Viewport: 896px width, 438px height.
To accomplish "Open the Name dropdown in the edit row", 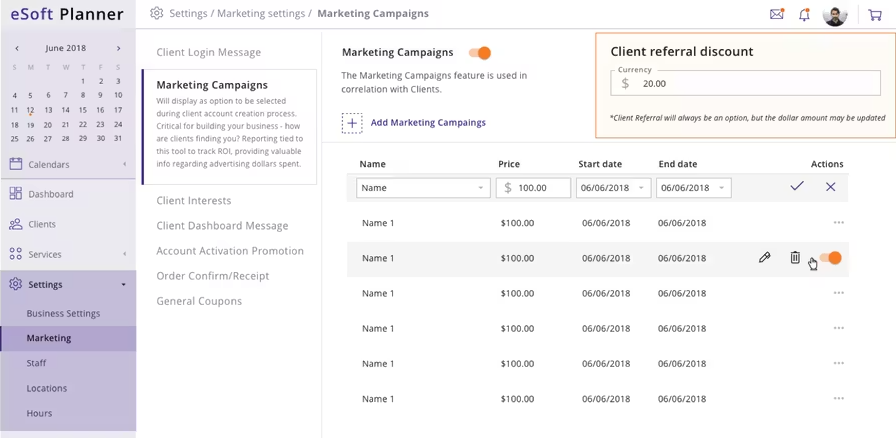I will [x=423, y=188].
